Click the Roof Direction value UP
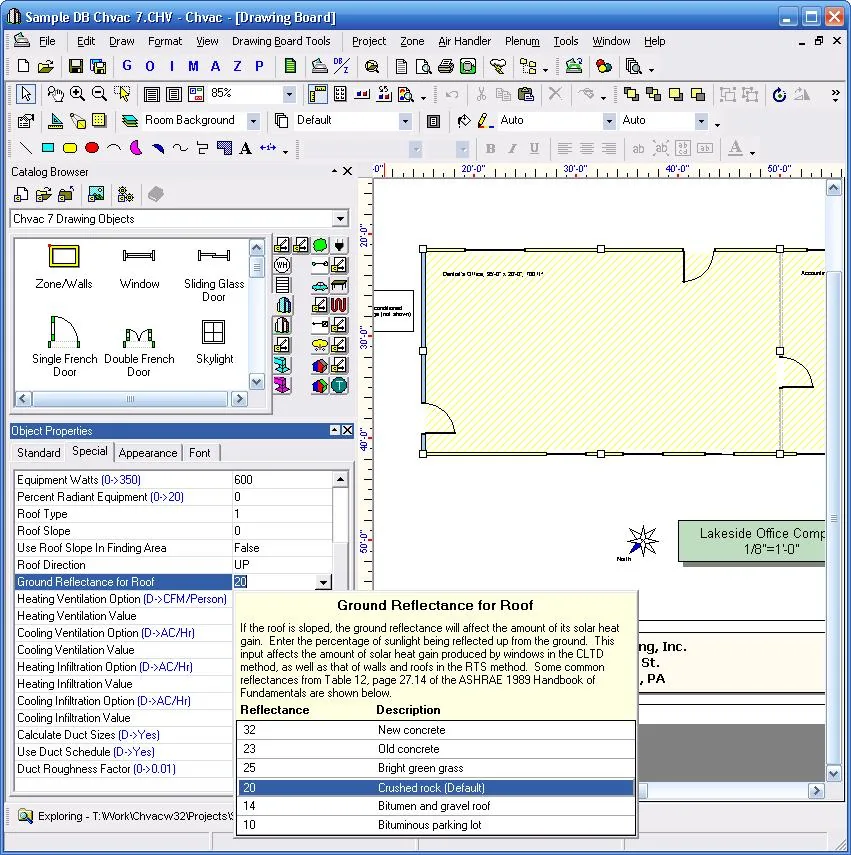 tap(282, 565)
